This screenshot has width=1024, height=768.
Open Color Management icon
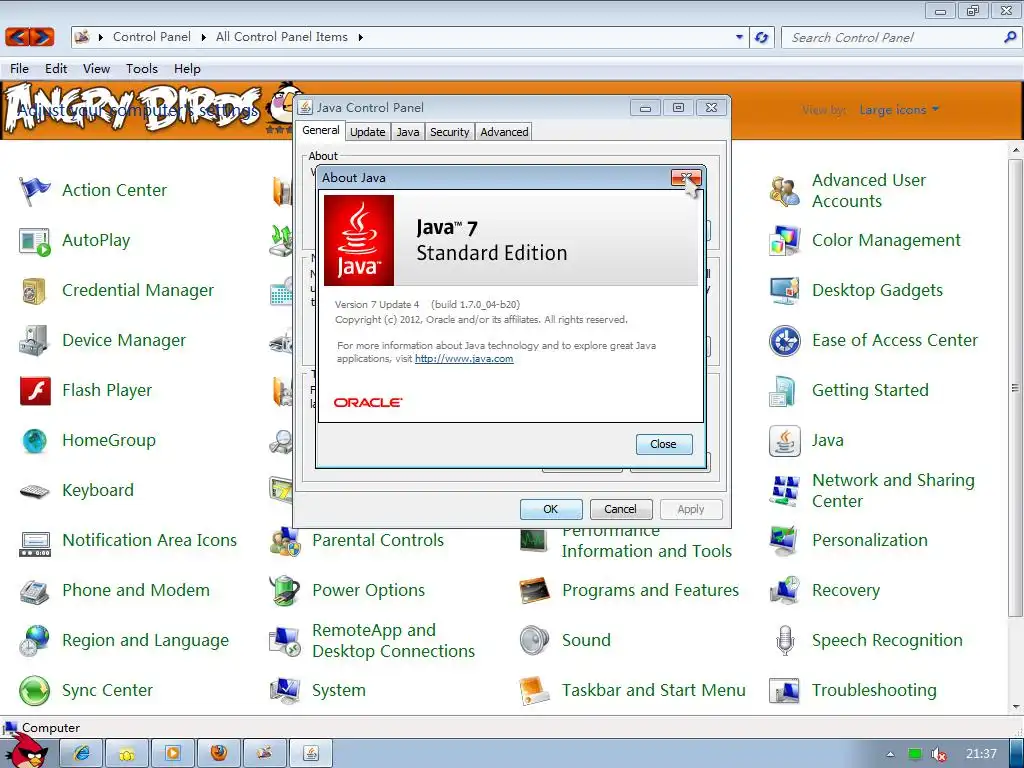tap(784, 241)
